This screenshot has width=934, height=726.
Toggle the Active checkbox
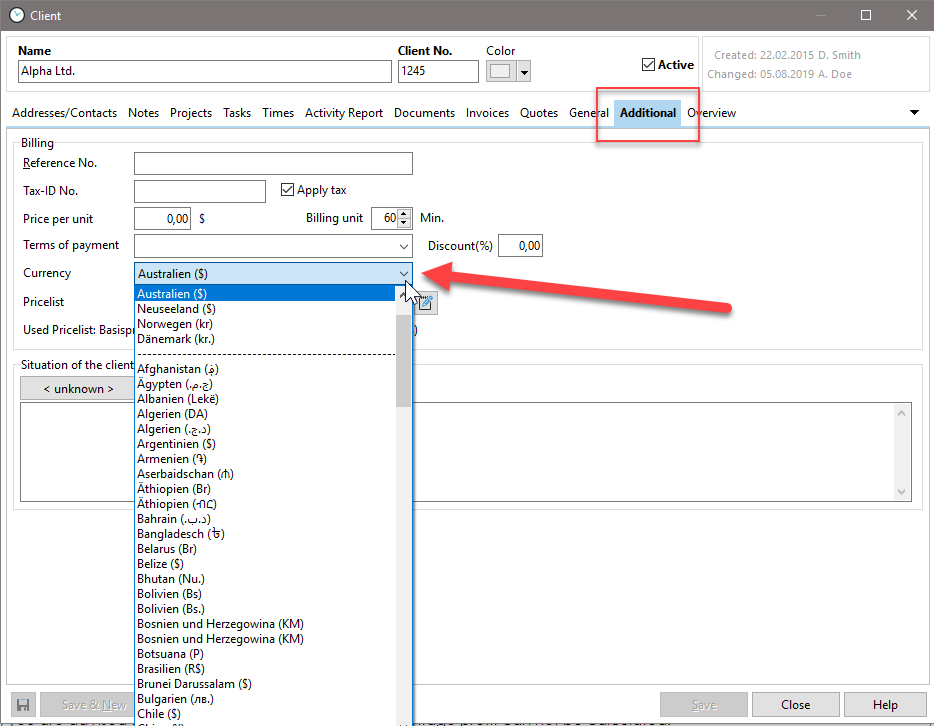tap(648, 65)
